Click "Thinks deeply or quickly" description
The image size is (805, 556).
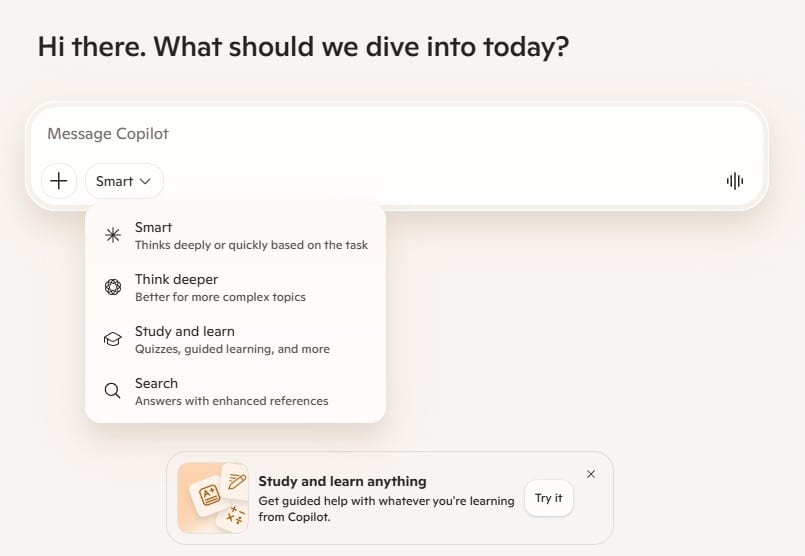[251, 245]
